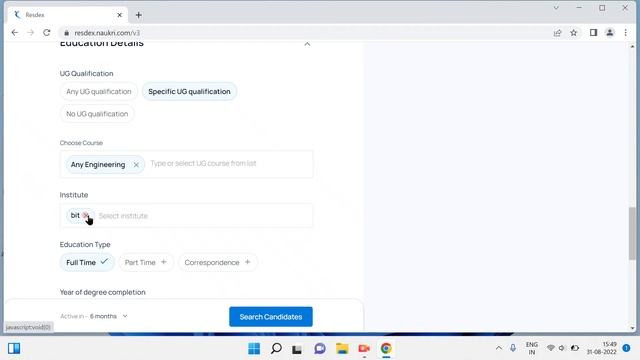Open Chrome three-dot menu
This screenshot has height=360, width=640.
(x=625, y=33)
